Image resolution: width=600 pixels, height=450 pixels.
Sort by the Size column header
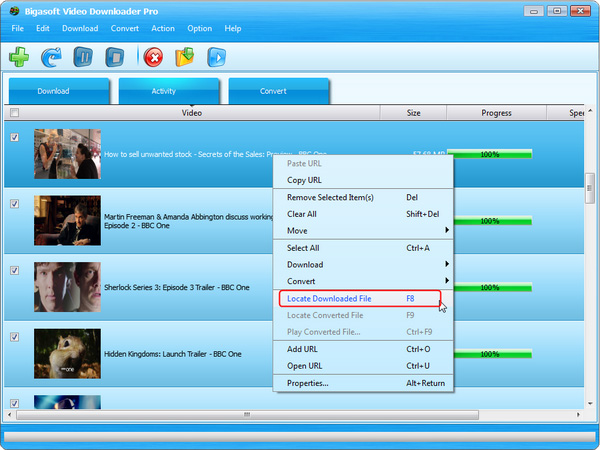tap(413, 113)
